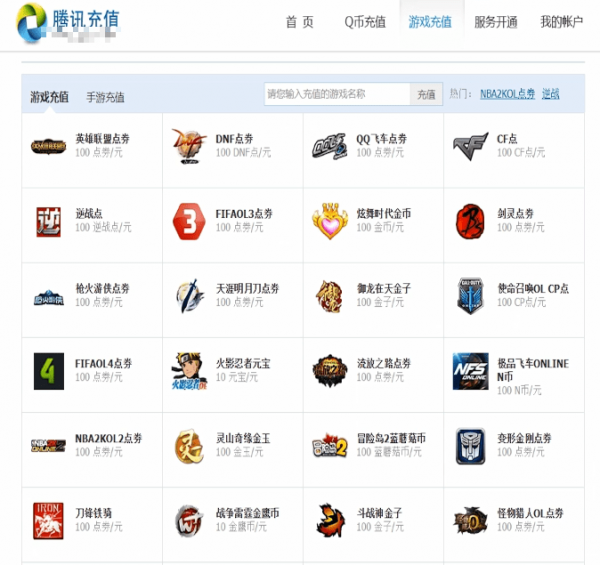Open 刀锋铁骑 title text

[94, 513]
